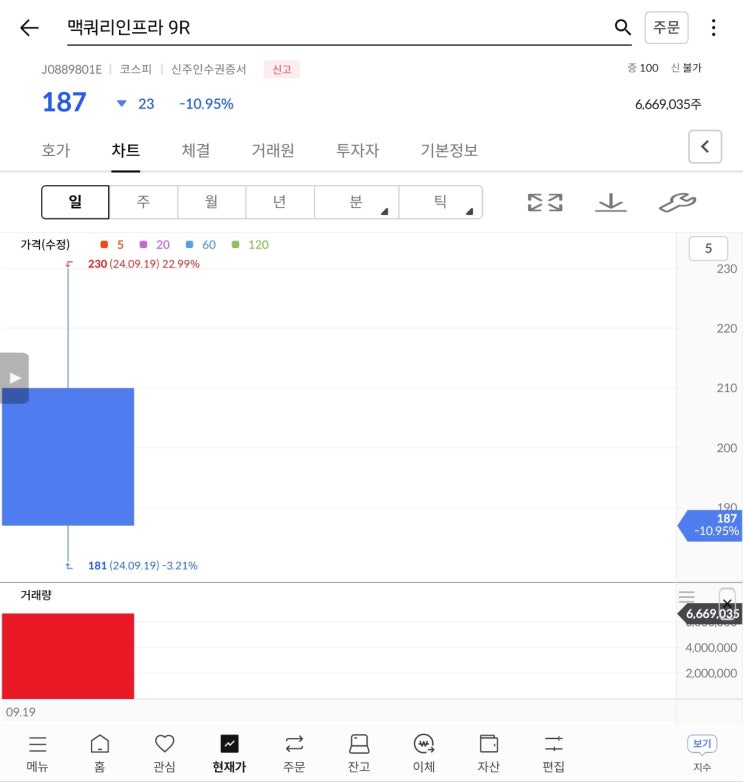Open the 틱 tick interval dropdown
The width and height of the screenshot is (743, 782).
coord(440,202)
